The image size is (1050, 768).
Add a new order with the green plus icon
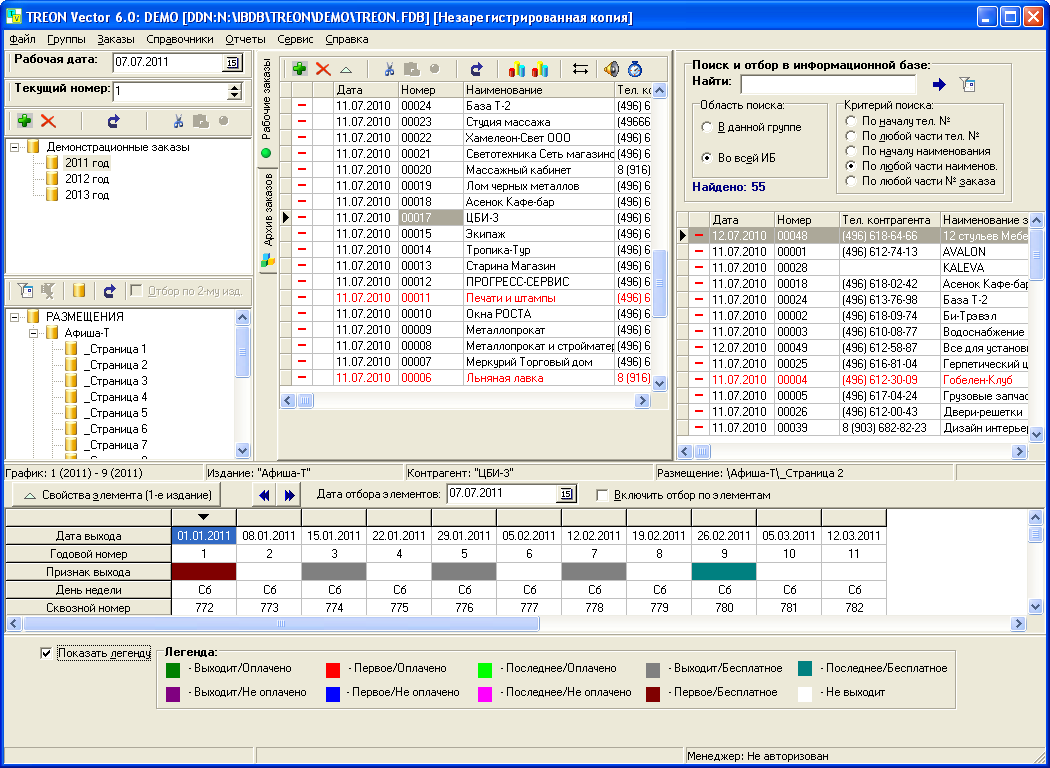pyautogui.click(x=300, y=69)
